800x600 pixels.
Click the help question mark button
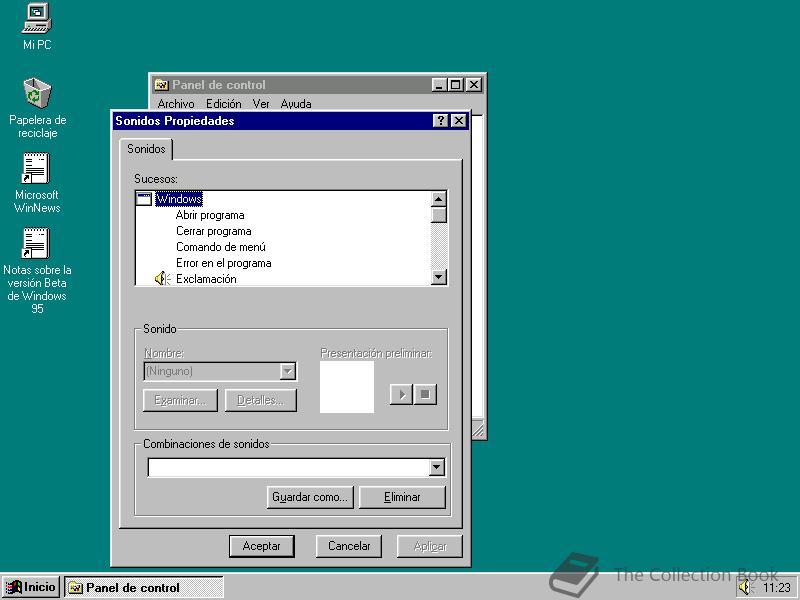440,121
